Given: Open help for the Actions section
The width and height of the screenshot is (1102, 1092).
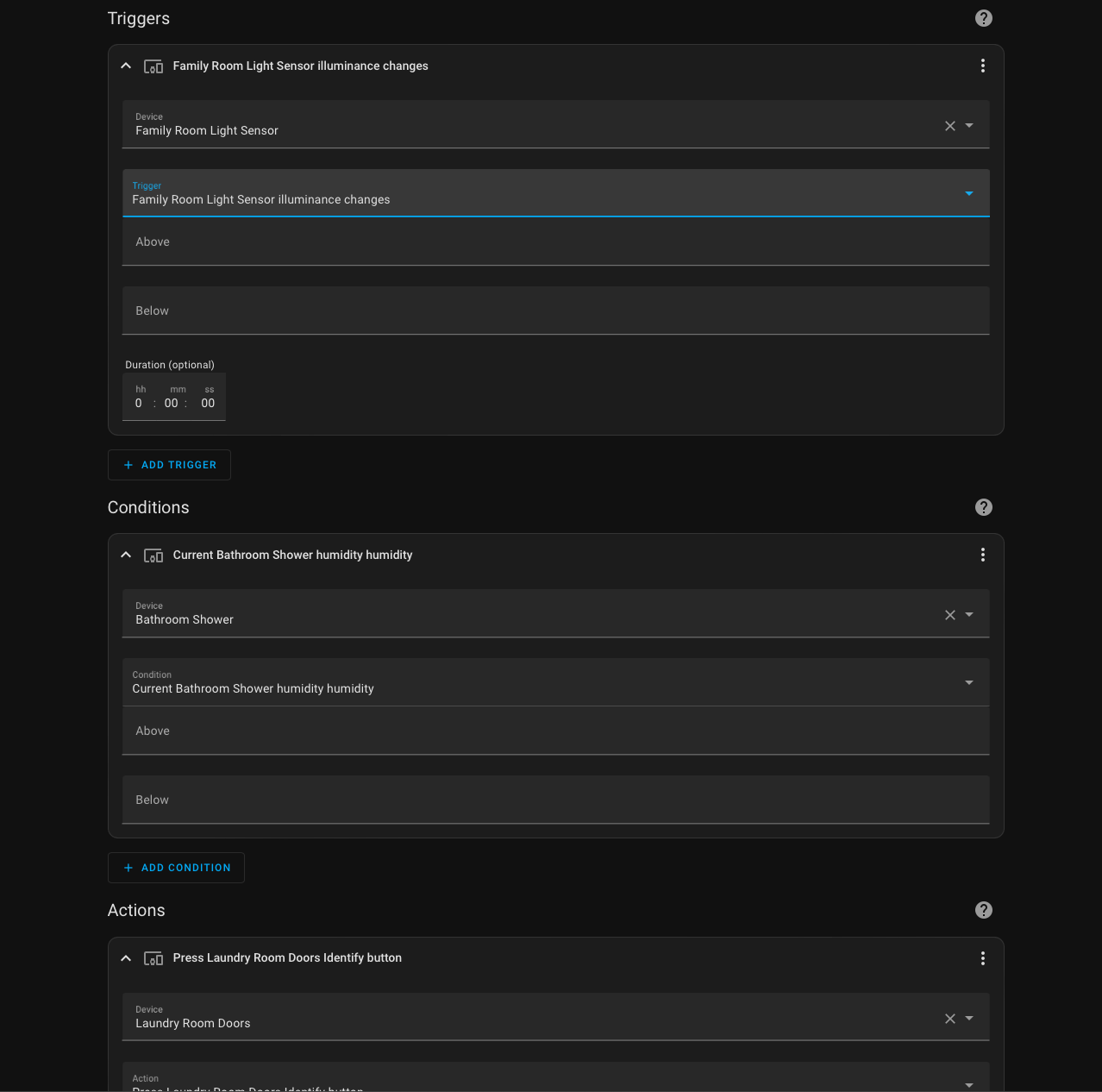Looking at the screenshot, I should pos(983,910).
